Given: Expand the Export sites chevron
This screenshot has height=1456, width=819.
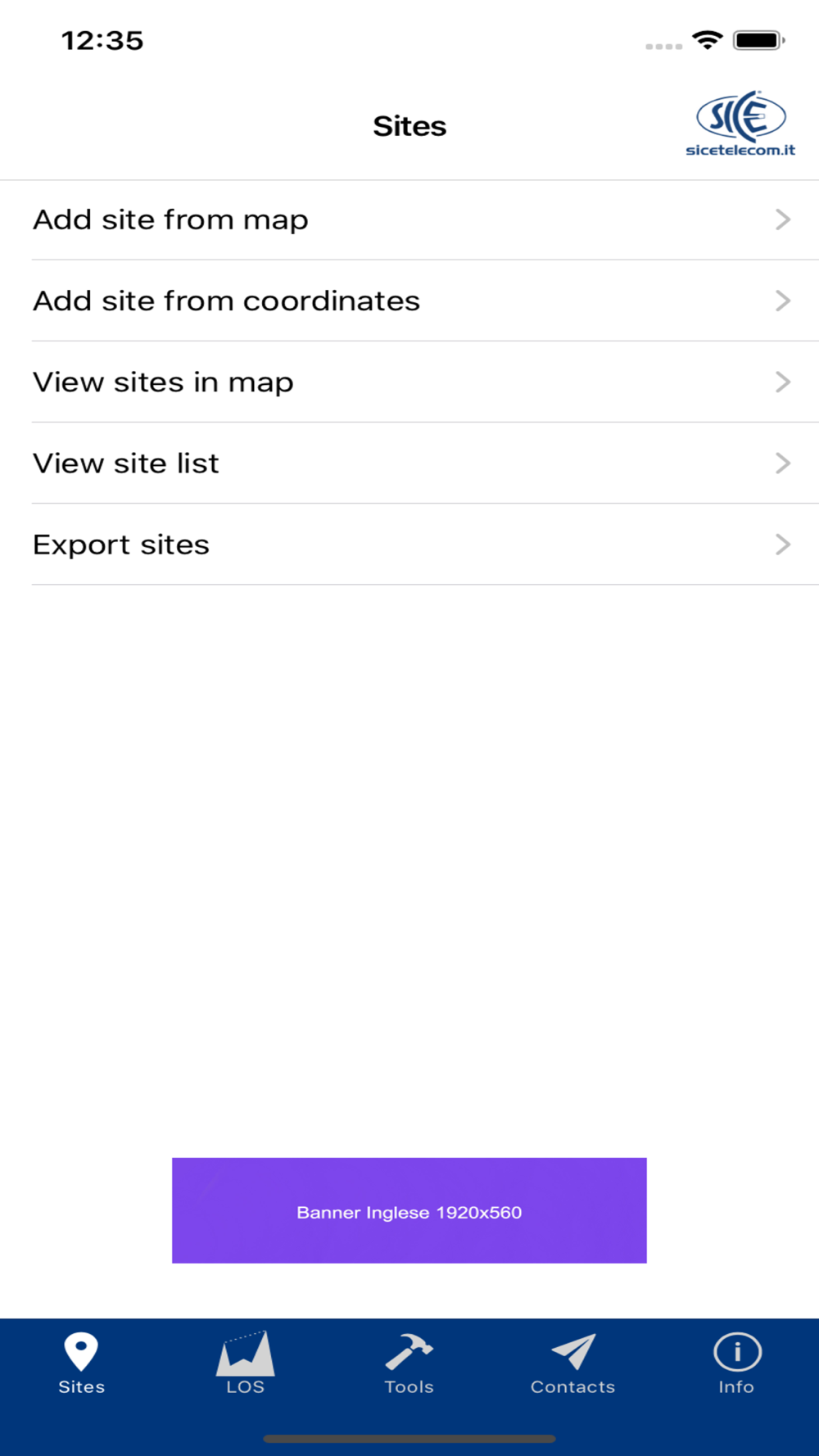Looking at the screenshot, I should click(783, 545).
